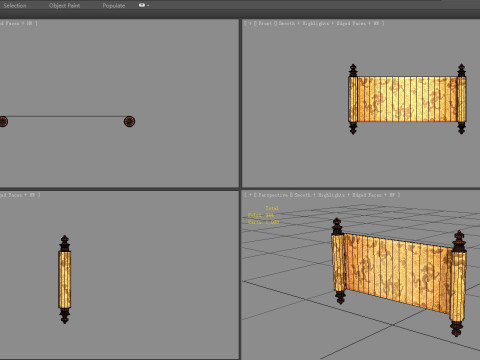Expand ribbon options dropdown arrow beside Populate
Screen dimensions: 480x360
(x=148, y=5)
